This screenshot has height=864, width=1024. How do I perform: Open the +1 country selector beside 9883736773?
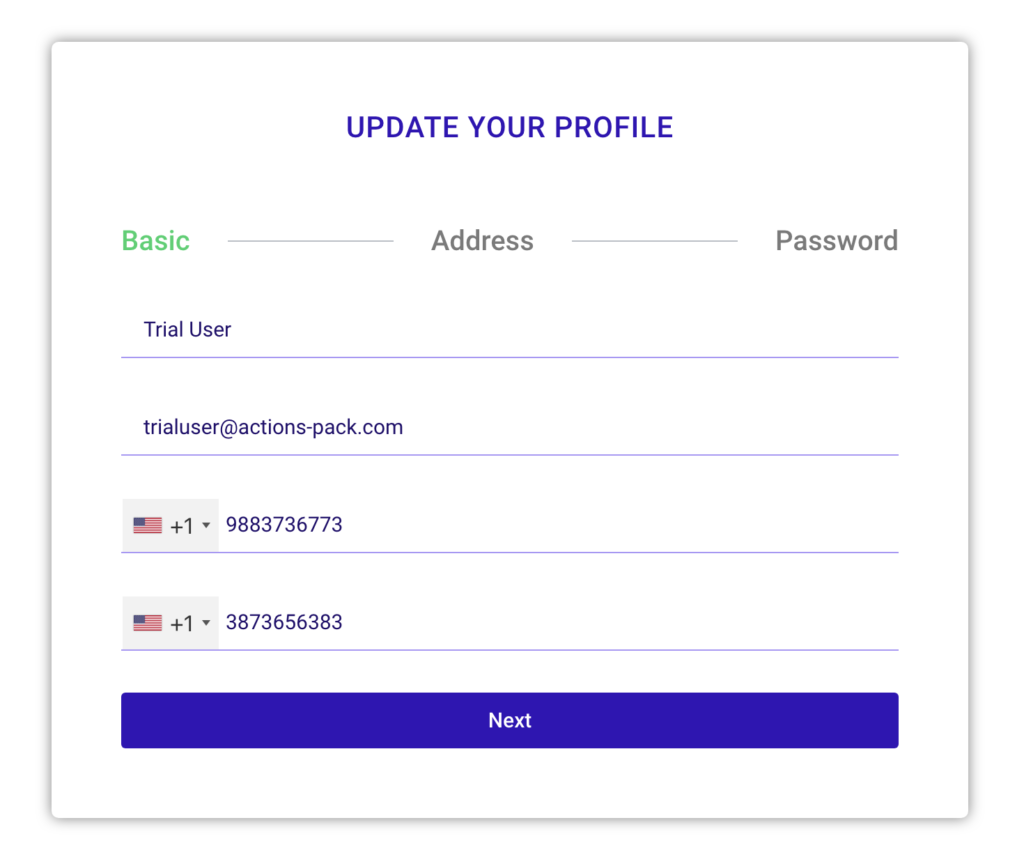click(x=170, y=525)
